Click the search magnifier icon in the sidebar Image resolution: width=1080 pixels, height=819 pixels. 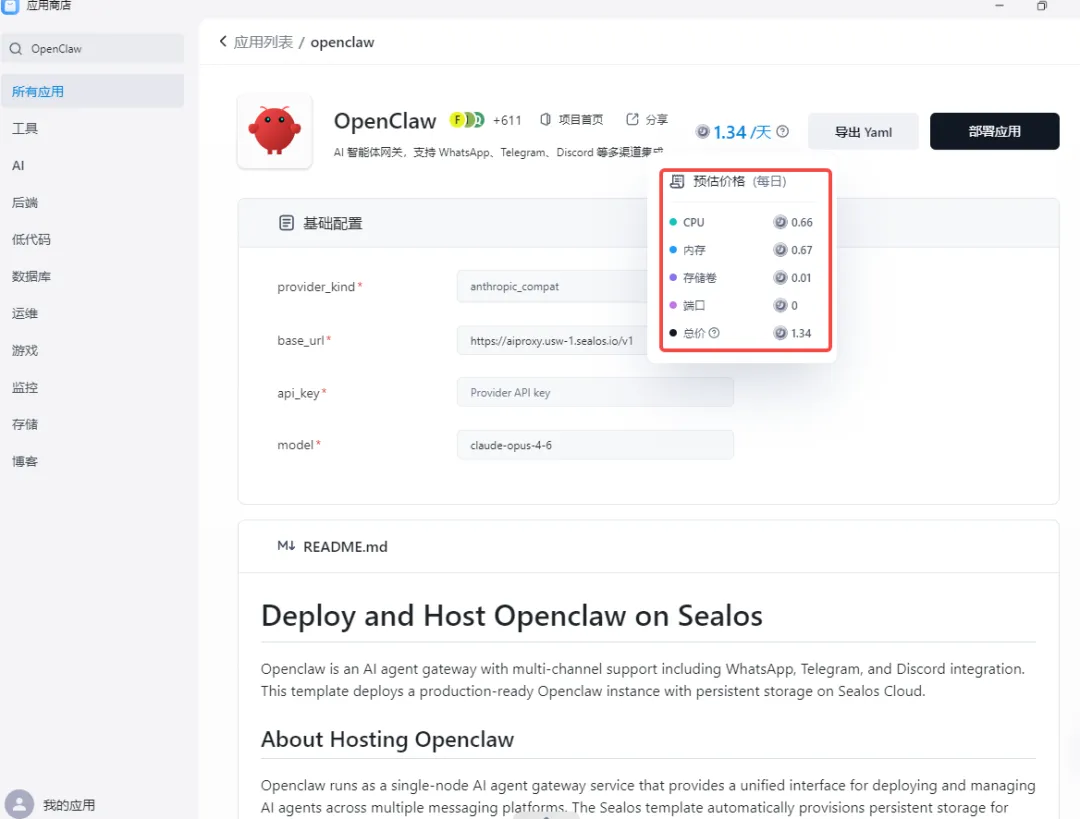pyautogui.click(x=16, y=49)
